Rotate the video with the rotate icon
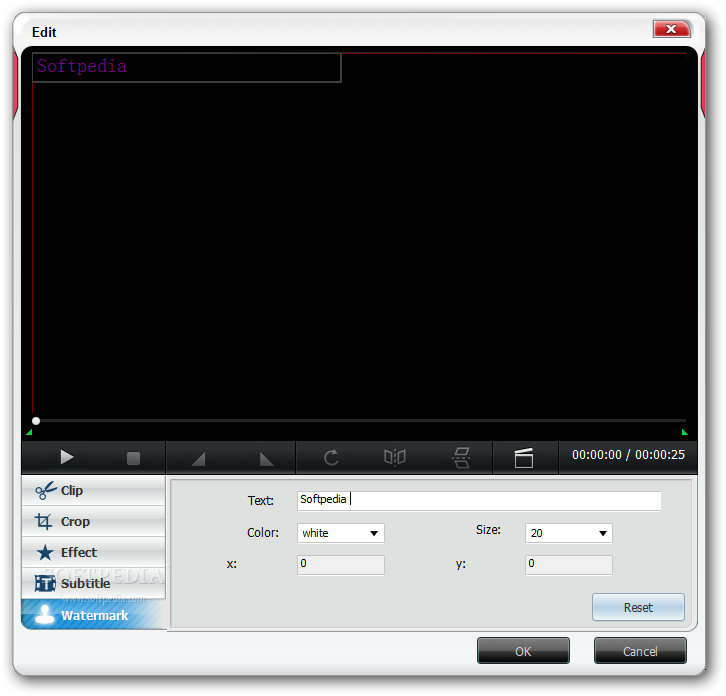The image size is (726, 696). tap(331, 458)
